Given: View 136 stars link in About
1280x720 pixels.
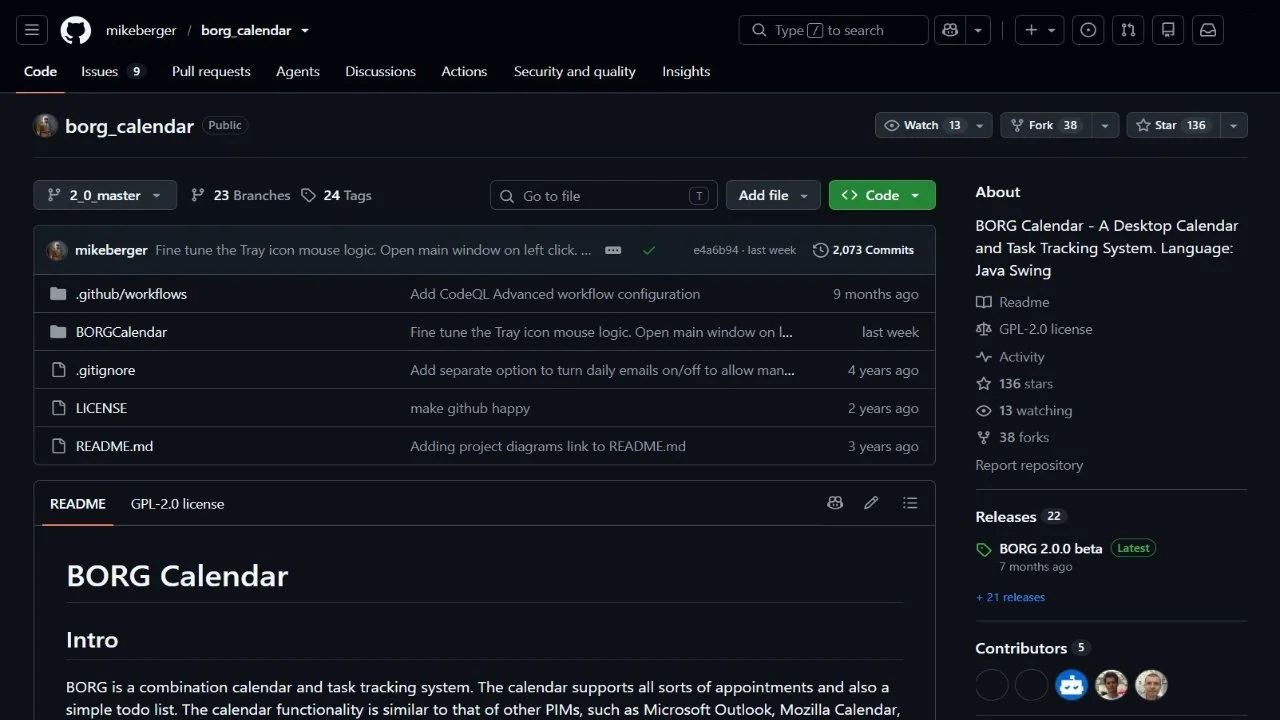Looking at the screenshot, I should 1015,384.
